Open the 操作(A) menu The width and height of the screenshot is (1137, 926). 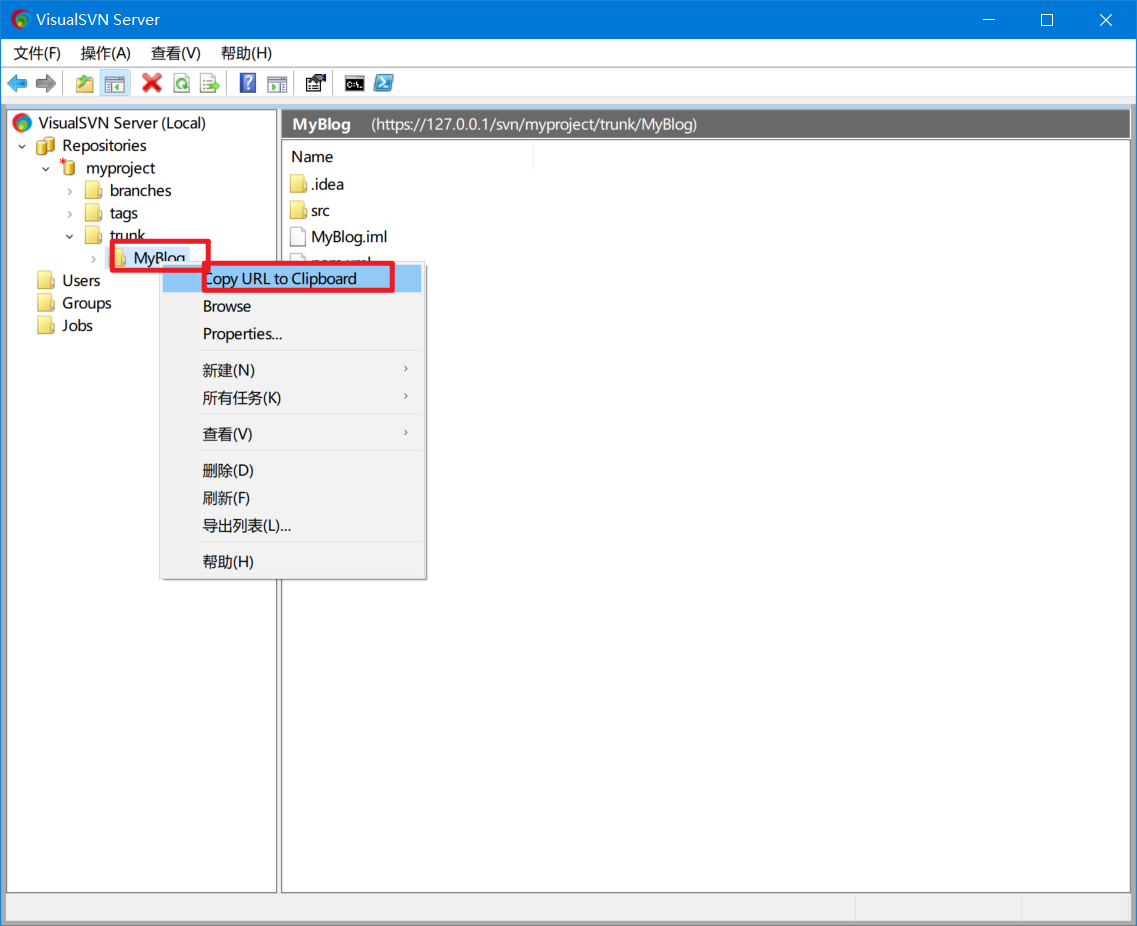pyautogui.click(x=106, y=54)
